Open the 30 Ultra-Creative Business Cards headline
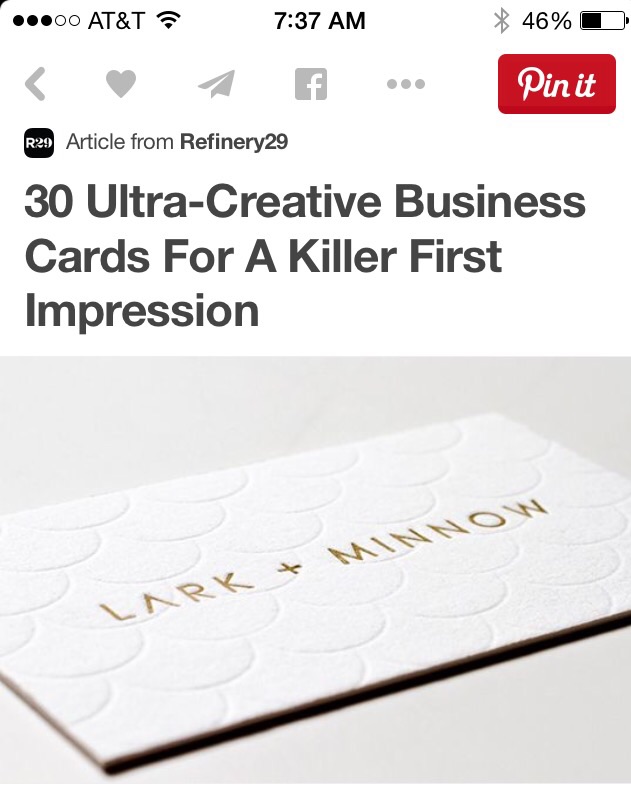Viewport: 631px width, 803px height. [305, 256]
